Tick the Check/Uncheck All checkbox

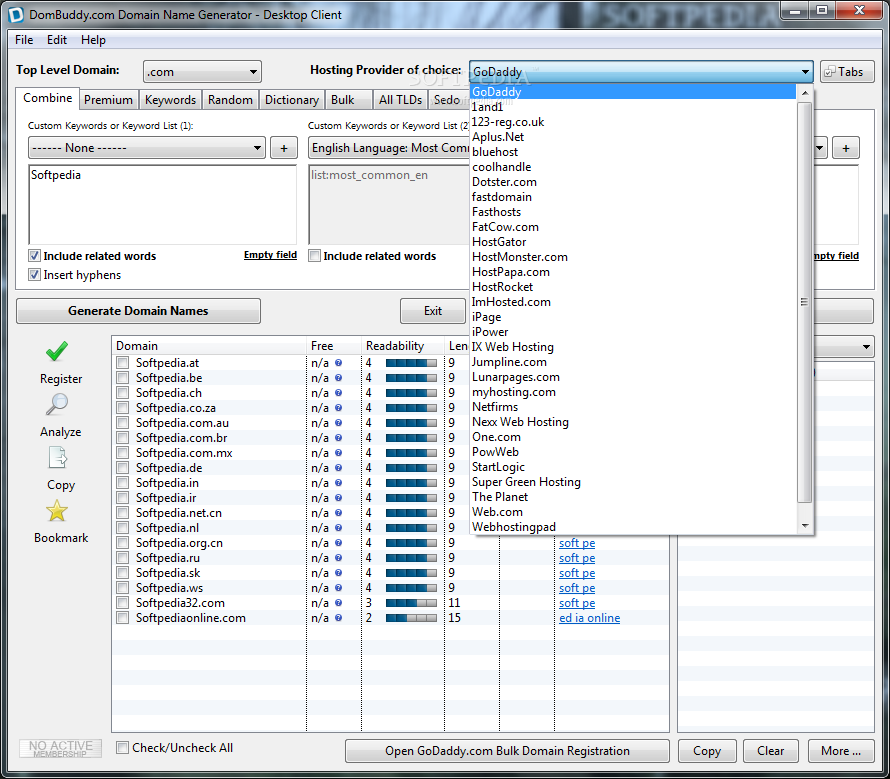122,748
